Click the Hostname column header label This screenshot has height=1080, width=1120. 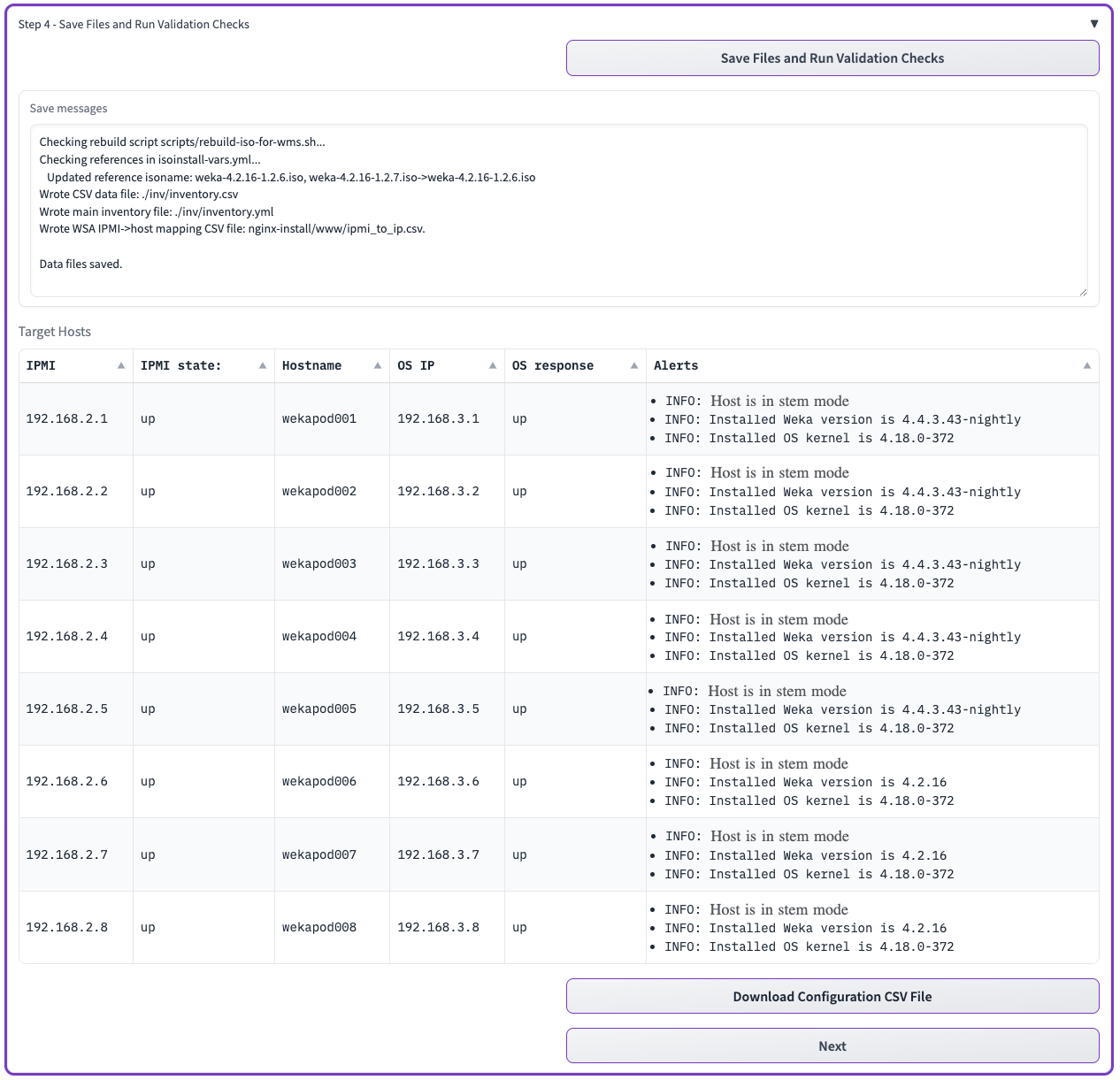pos(311,366)
